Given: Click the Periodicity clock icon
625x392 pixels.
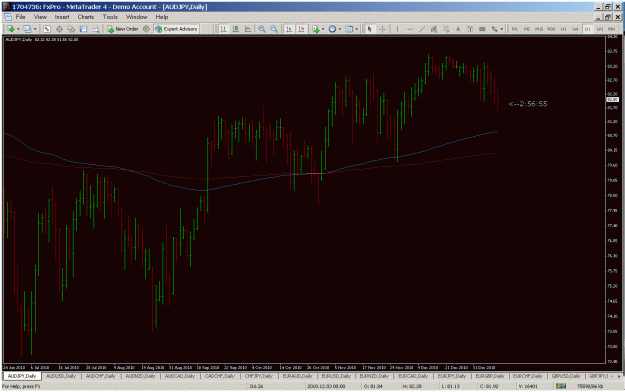Looking at the screenshot, I should click(x=332, y=29).
